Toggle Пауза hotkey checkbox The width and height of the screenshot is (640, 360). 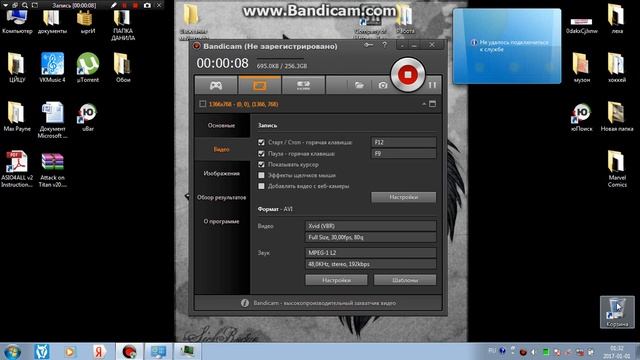tap(261, 153)
